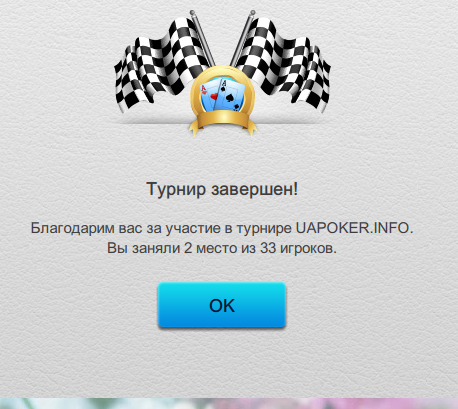Image resolution: width=458 pixels, height=409 pixels.
Task: Click the UAPOKER.INFO tournament name
Action: (354, 228)
